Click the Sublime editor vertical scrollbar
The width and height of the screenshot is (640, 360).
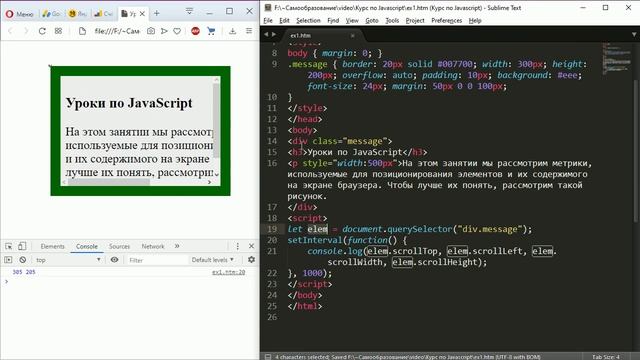click(636, 151)
